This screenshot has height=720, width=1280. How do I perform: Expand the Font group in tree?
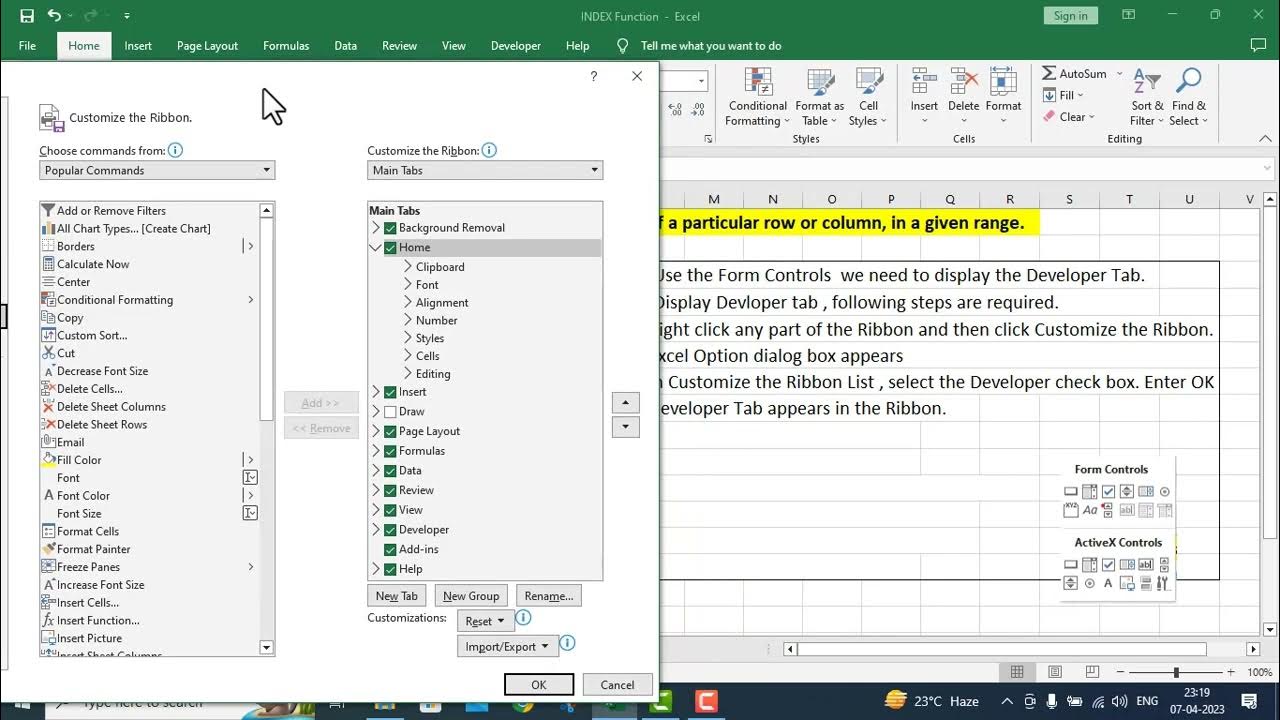(408, 285)
